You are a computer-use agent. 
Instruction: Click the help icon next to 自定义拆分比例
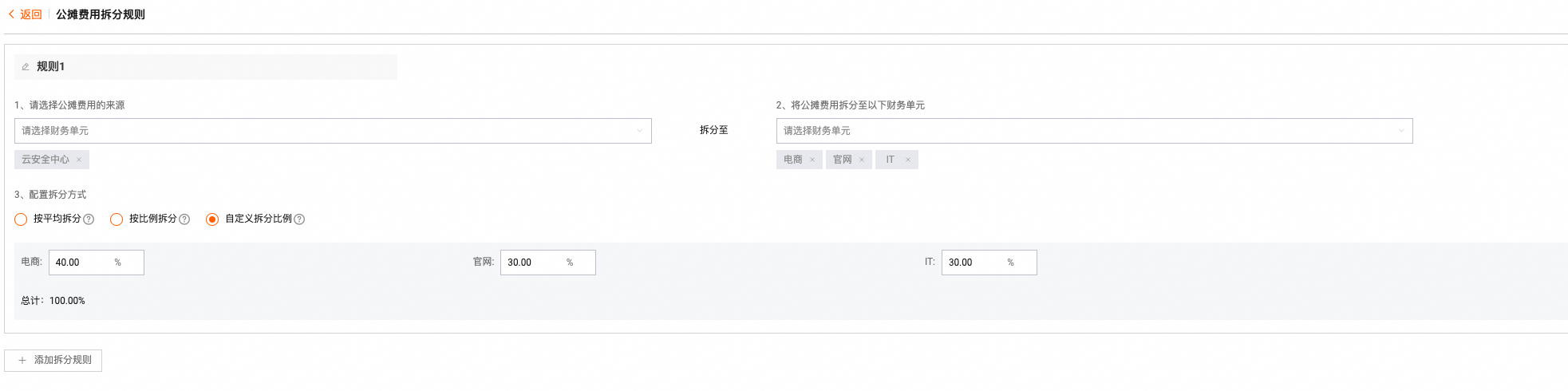pos(299,219)
